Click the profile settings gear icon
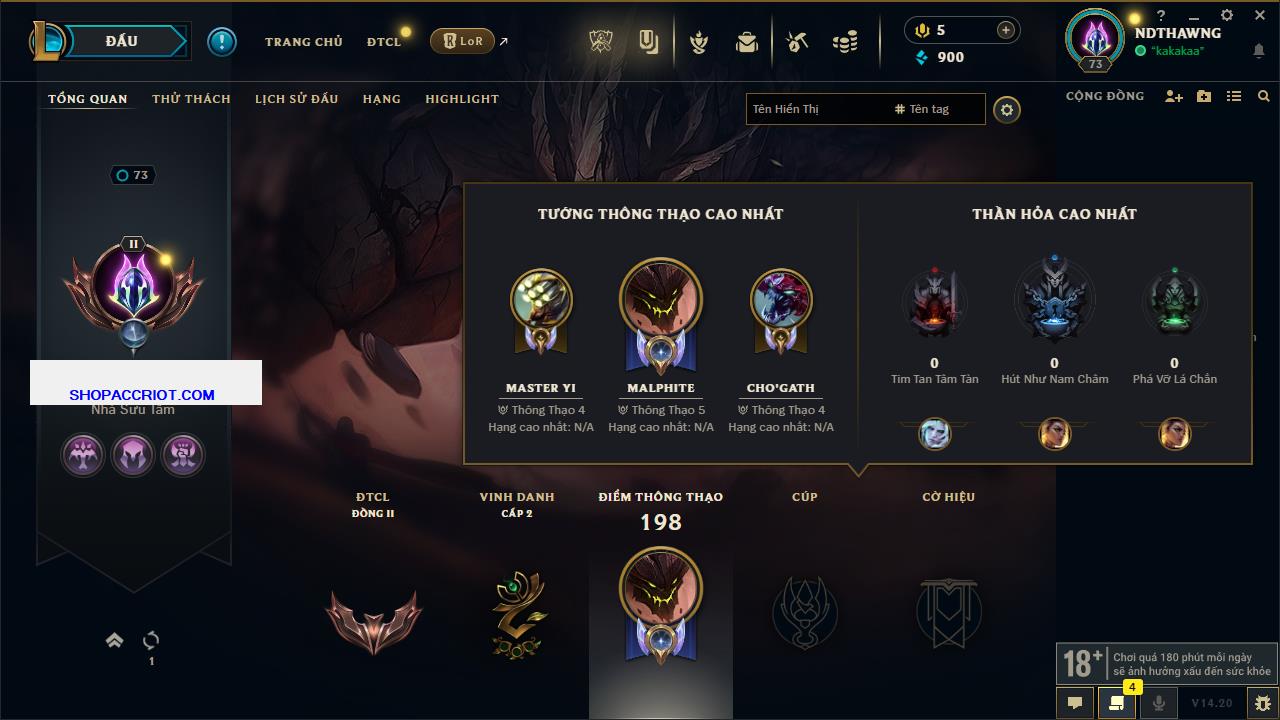Viewport: 1280px width, 720px height. (1007, 110)
